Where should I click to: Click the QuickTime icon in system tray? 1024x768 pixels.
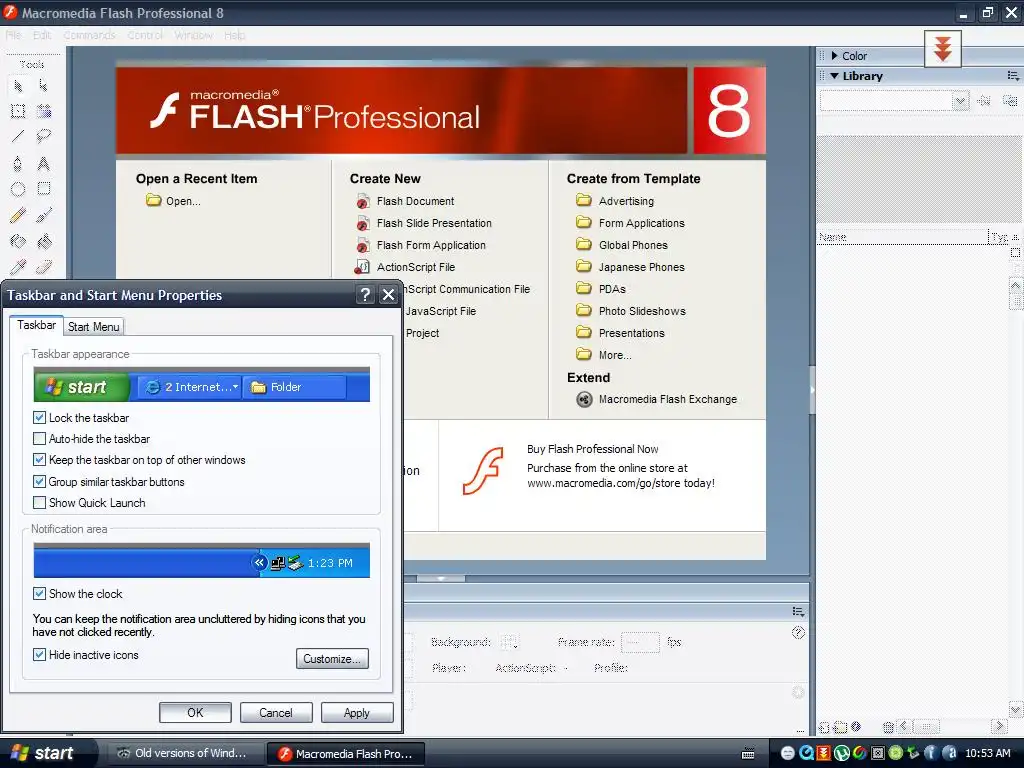pos(806,753)
